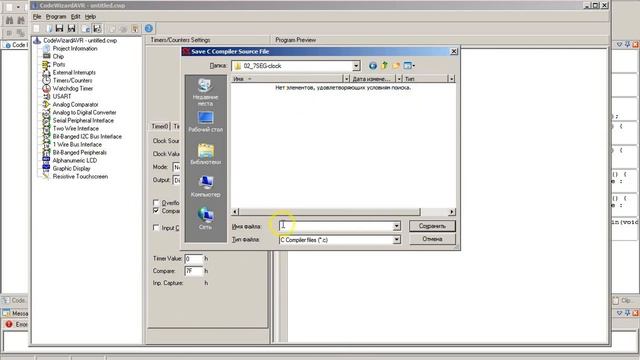Select Graphic Display in the tree
Image resolution: width=640 pixels, height=360 pixels.
point(71,169)
